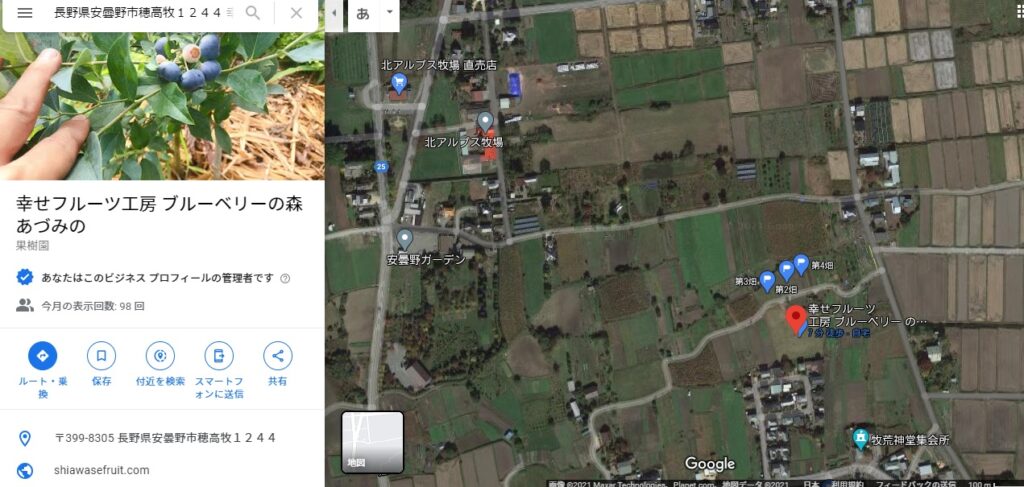Switch to the 地図 map layer thumbnail
The width and height of the screenshot is (1024, 487).
(372, 442)
